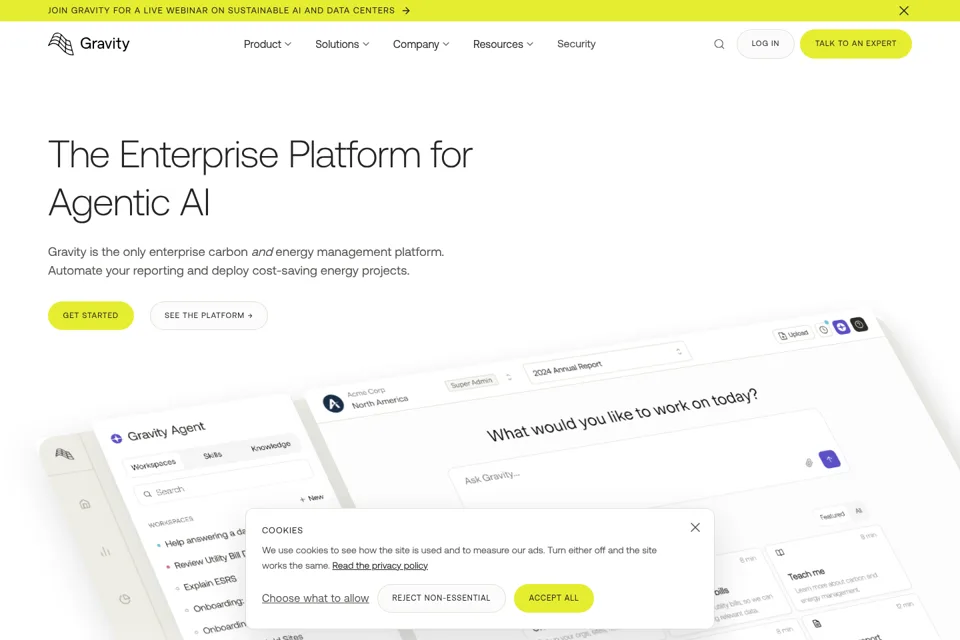Image resolution: width=960 pixels, height=640 pixels.
Task: Open the Gravity logo home link
Action: pos(89,44)
